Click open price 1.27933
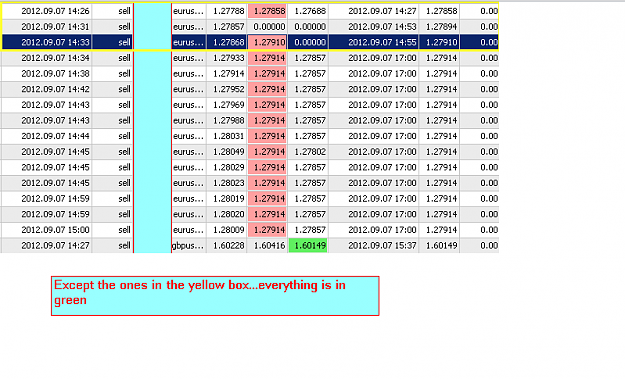 tap(228, 58)
